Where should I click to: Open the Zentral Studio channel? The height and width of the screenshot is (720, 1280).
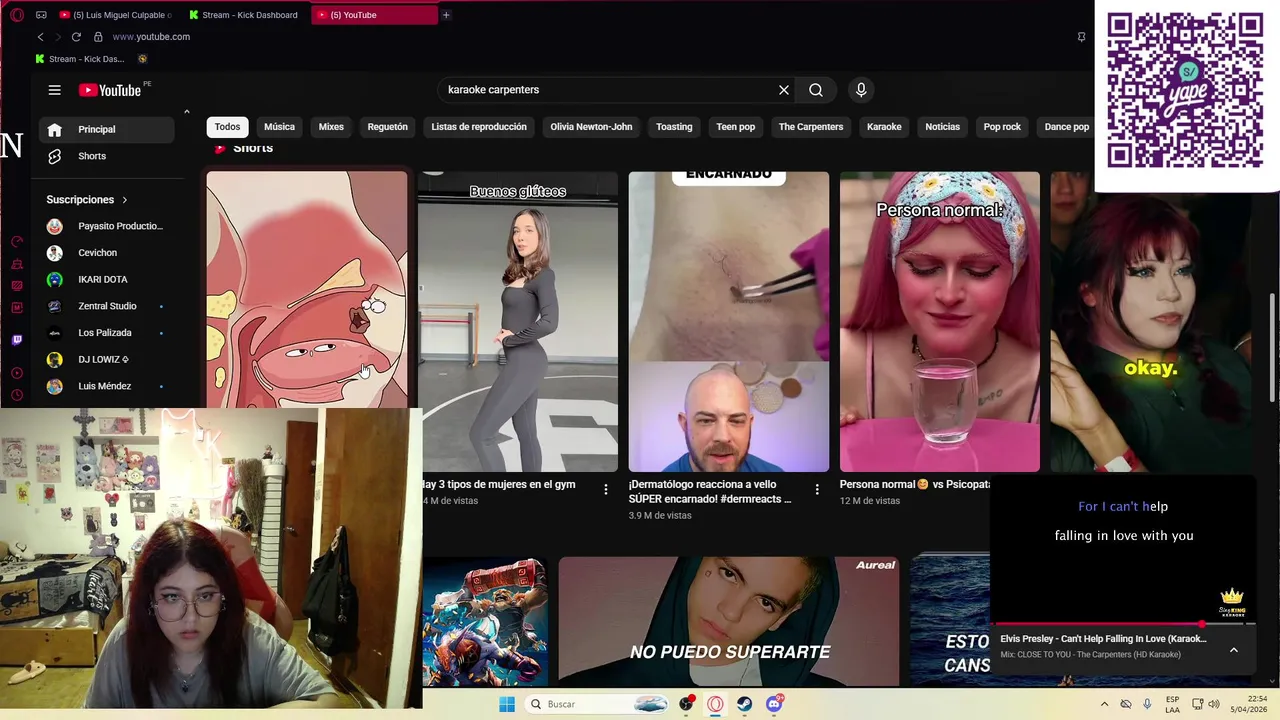(x=106, y=306)
